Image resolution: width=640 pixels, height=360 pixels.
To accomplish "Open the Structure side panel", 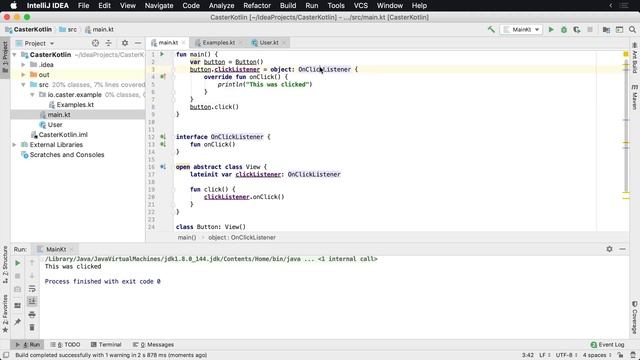I will coord(5,265).
